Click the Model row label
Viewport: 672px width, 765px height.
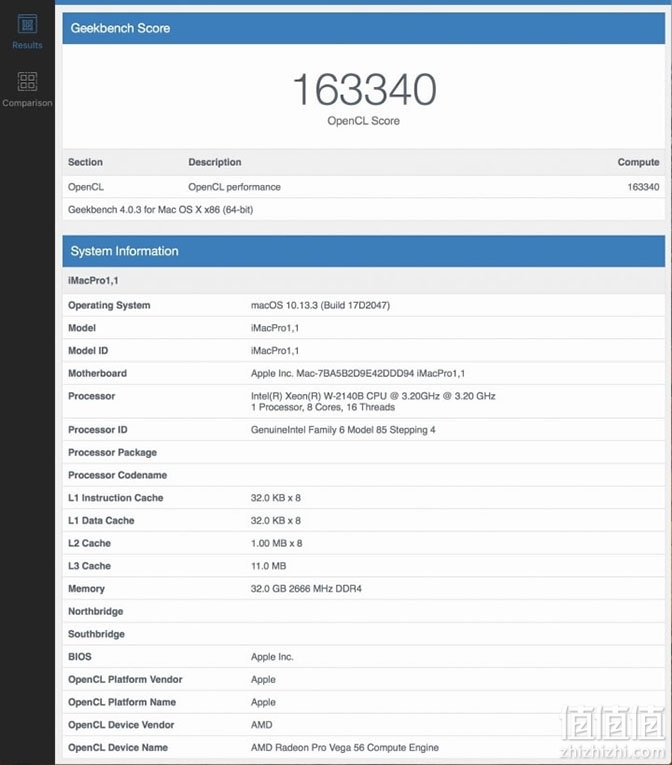click(82, 328)
